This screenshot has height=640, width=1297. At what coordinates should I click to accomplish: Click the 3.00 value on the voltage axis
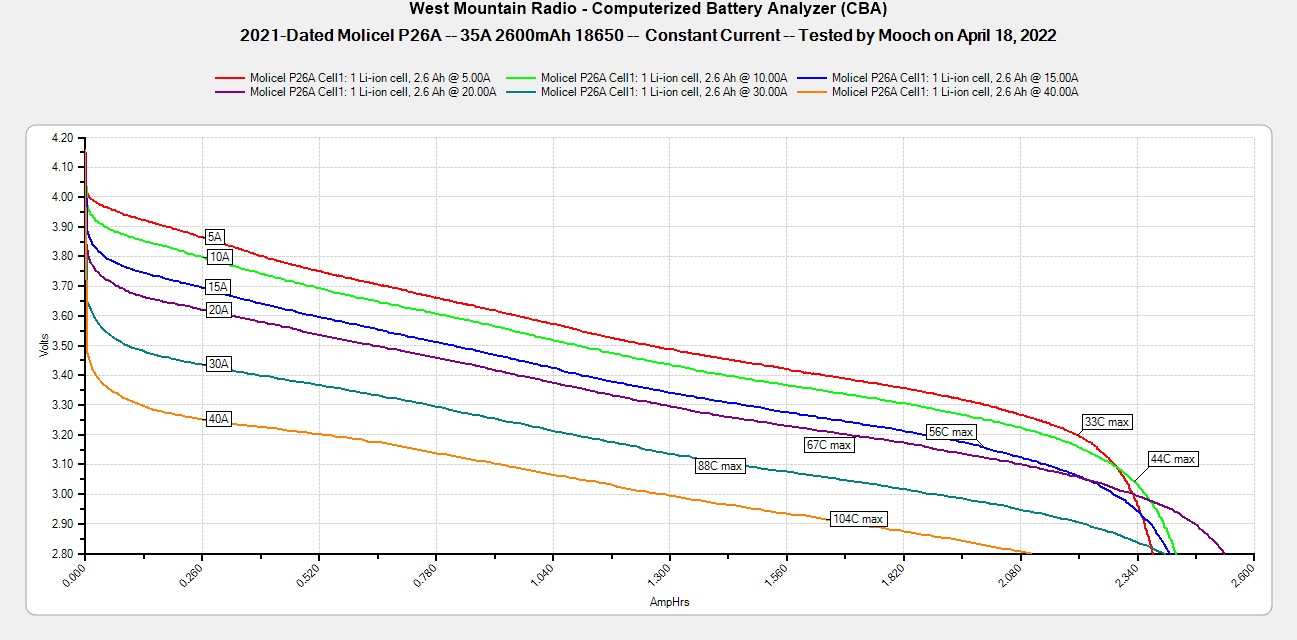point(62,494)
